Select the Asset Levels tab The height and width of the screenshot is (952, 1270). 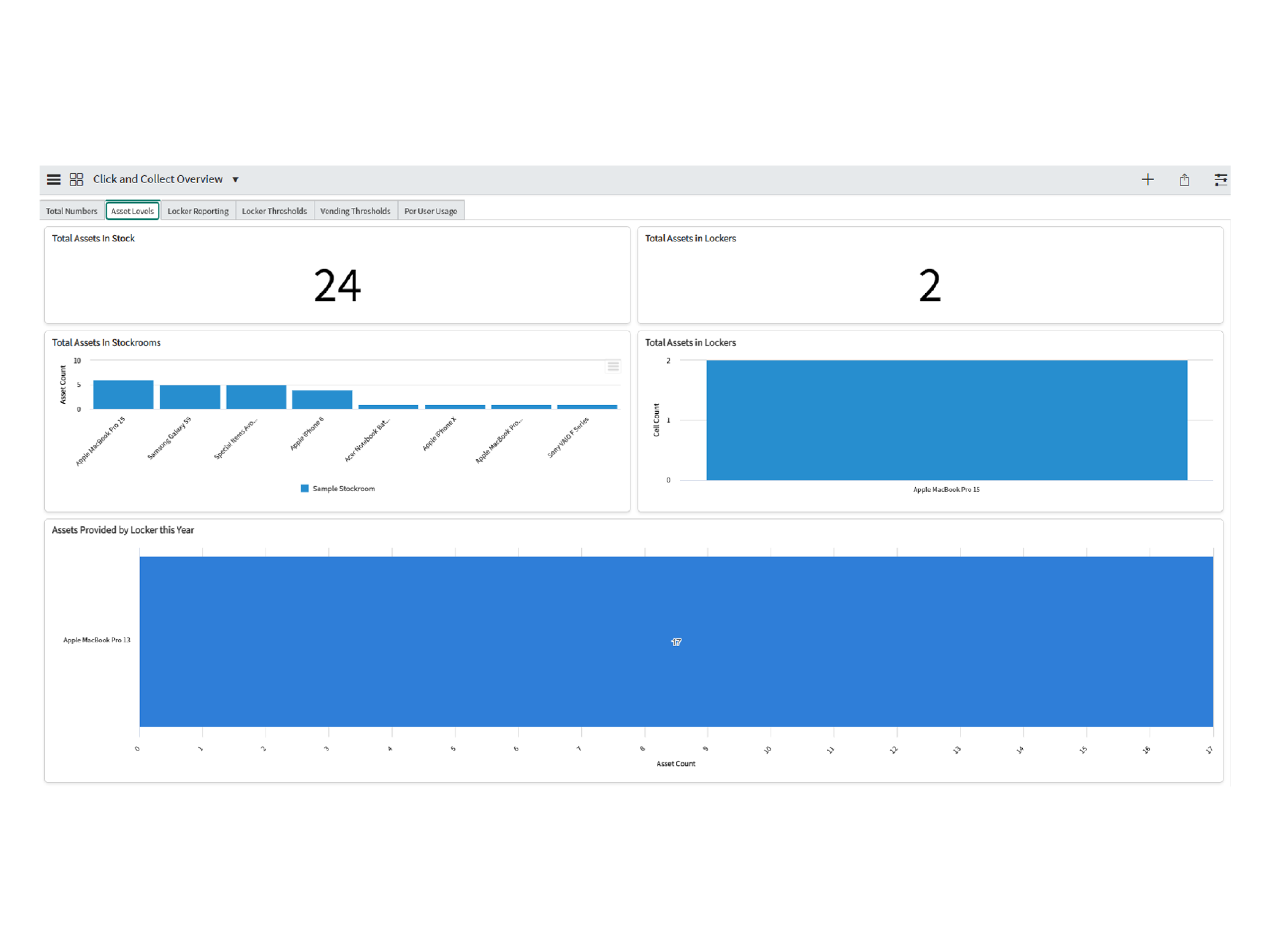(133, 211)
